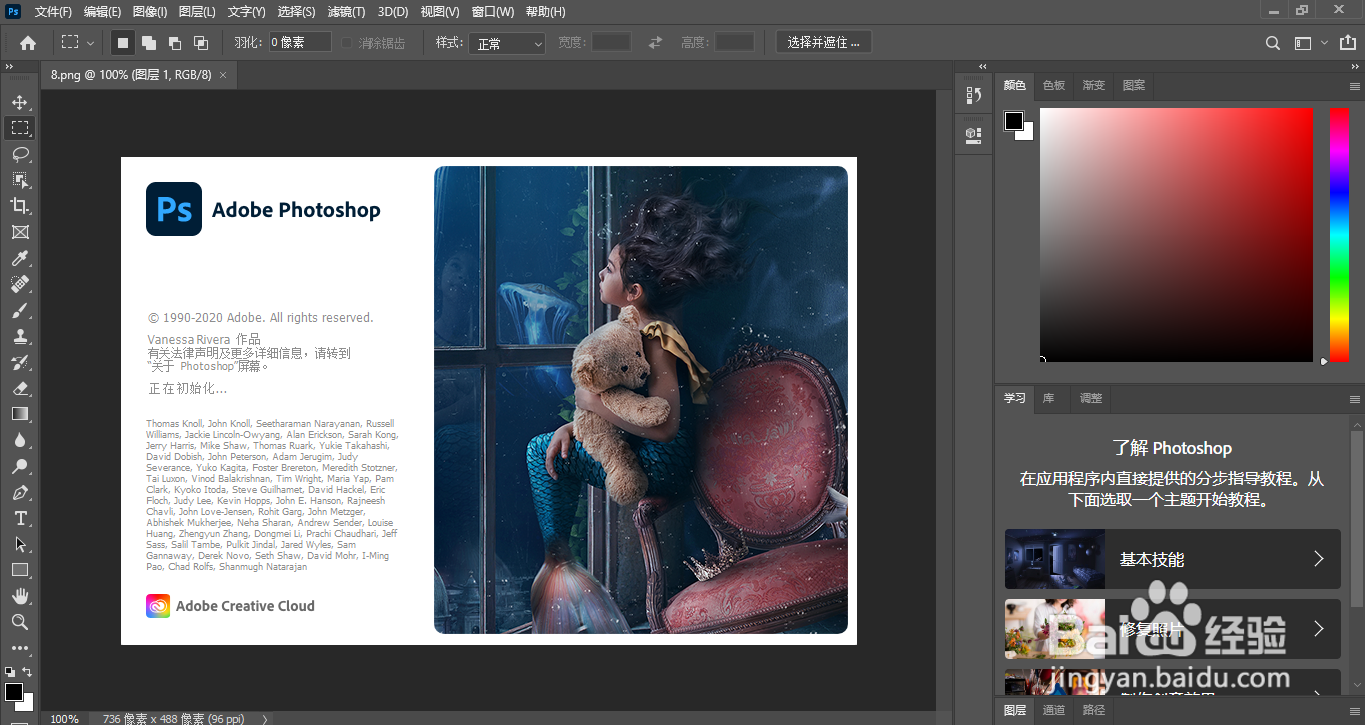The width and height of the screenshot is (1365, 725).
Task: Click the 羽化 feather input field
Action: point(300,42)
